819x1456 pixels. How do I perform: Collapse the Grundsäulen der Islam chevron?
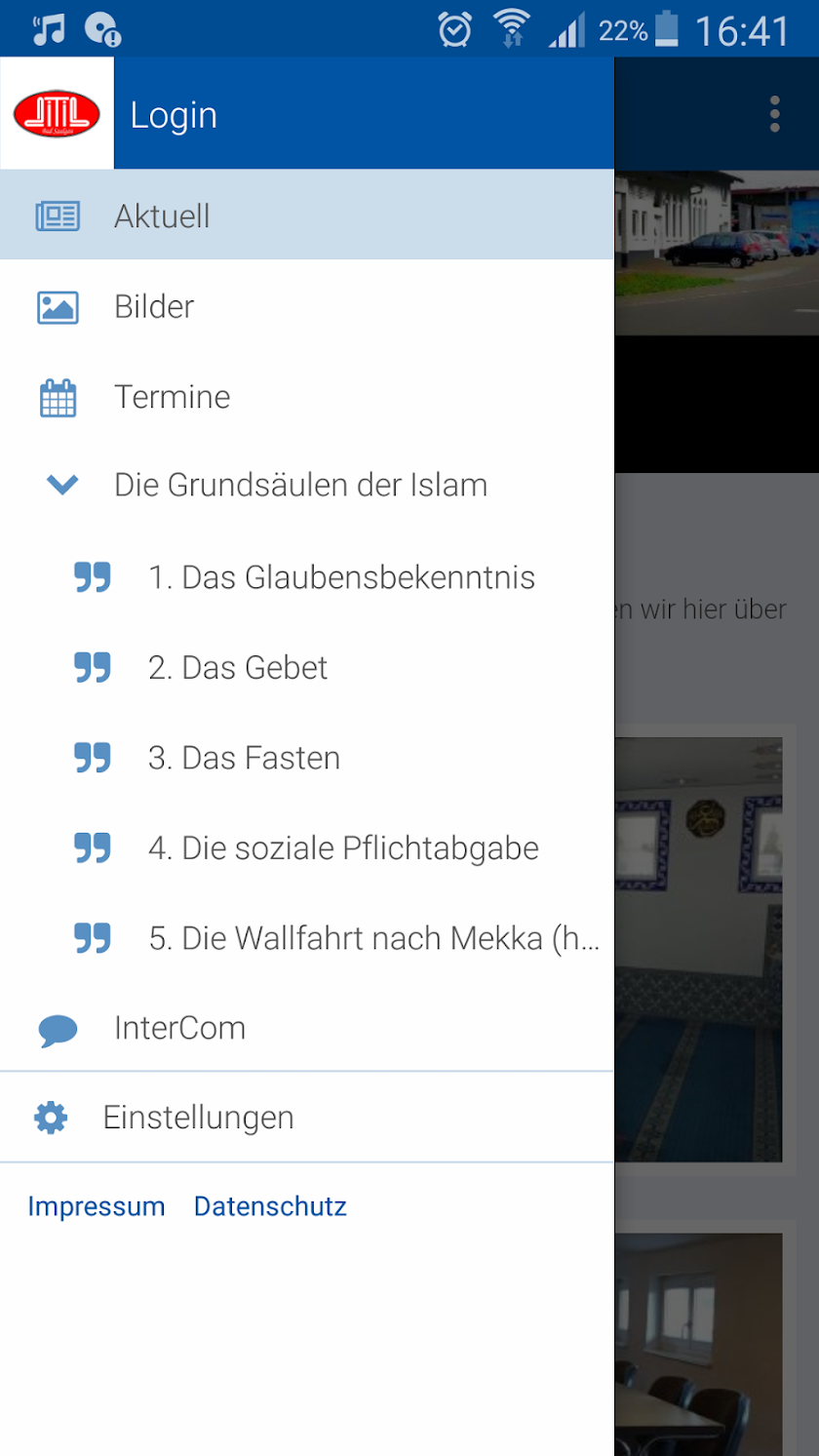coord(62,485)
